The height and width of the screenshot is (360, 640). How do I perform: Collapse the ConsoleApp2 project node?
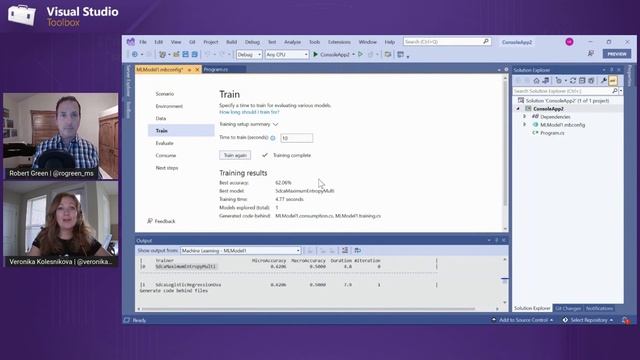coord(518,109)
